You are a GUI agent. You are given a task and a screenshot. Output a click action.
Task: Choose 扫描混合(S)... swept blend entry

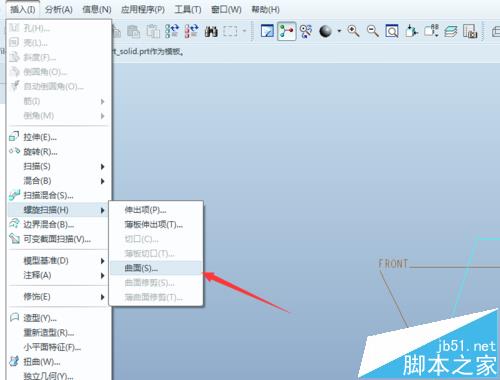pos(58,195)
